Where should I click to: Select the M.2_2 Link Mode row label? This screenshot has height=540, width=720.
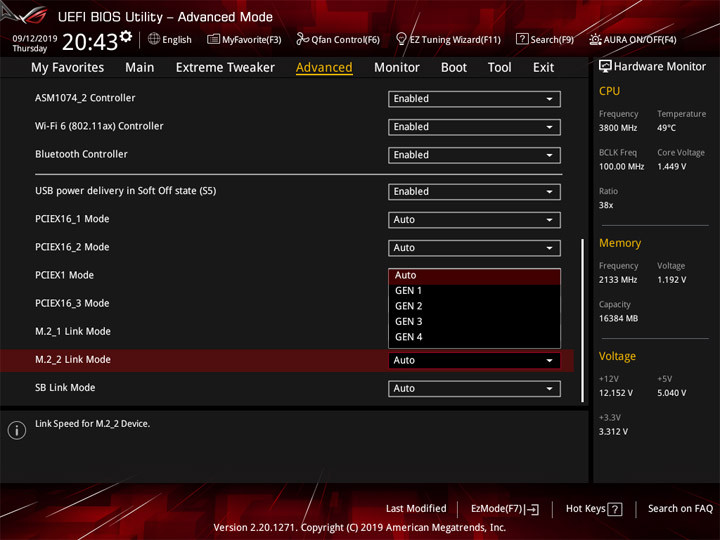(x=73, y=360)
